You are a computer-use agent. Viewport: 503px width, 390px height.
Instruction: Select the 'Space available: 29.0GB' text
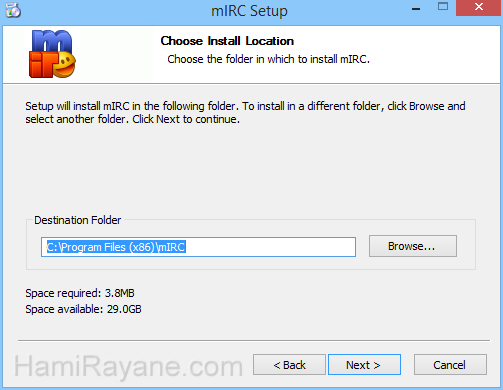tap(83, 309)
